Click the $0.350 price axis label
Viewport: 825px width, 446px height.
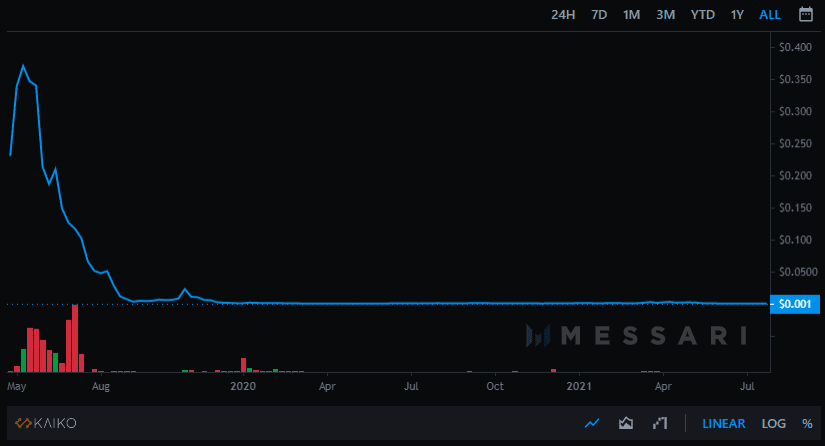pyautogui.click(x=795, y=79)
